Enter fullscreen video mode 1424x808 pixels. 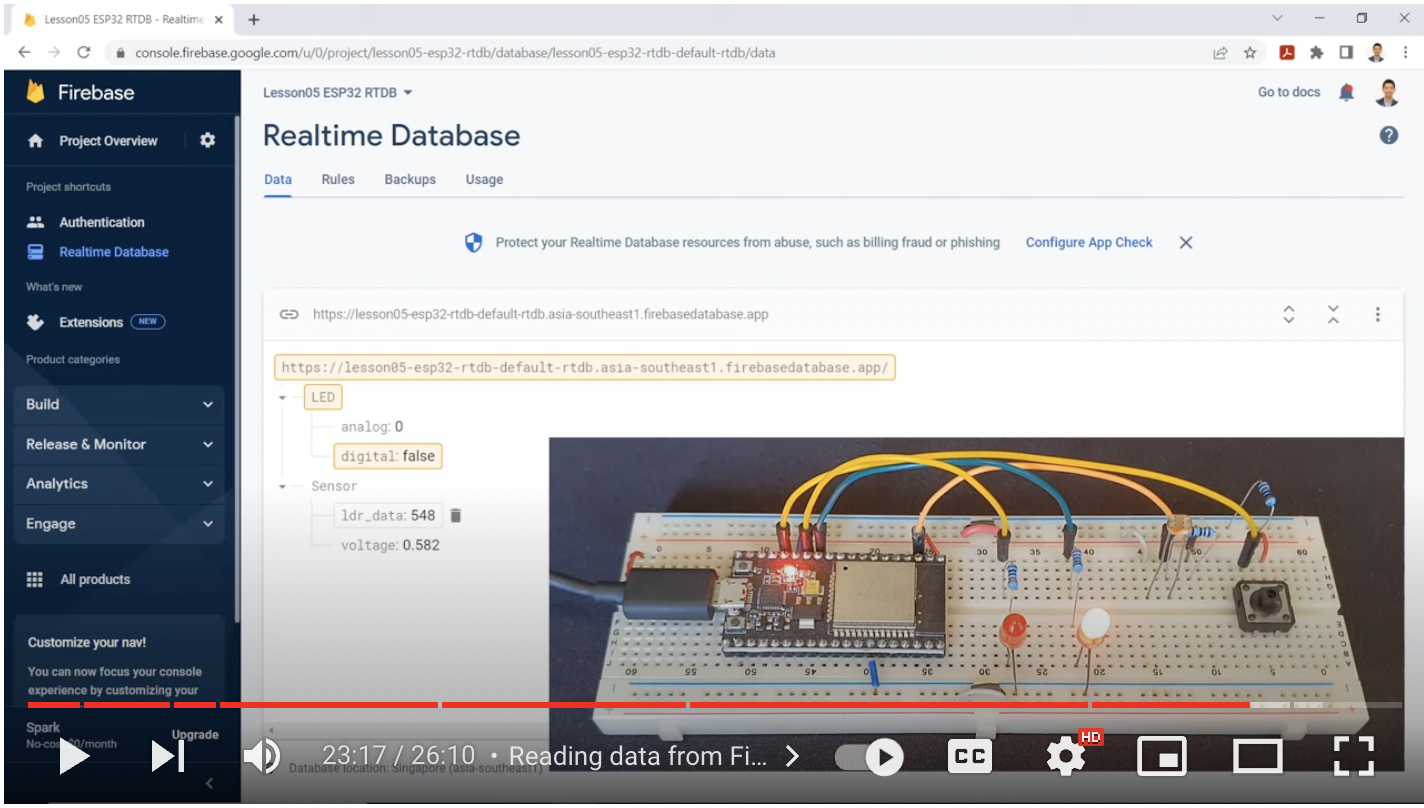pyautogui.click(x=1354, y=757)
